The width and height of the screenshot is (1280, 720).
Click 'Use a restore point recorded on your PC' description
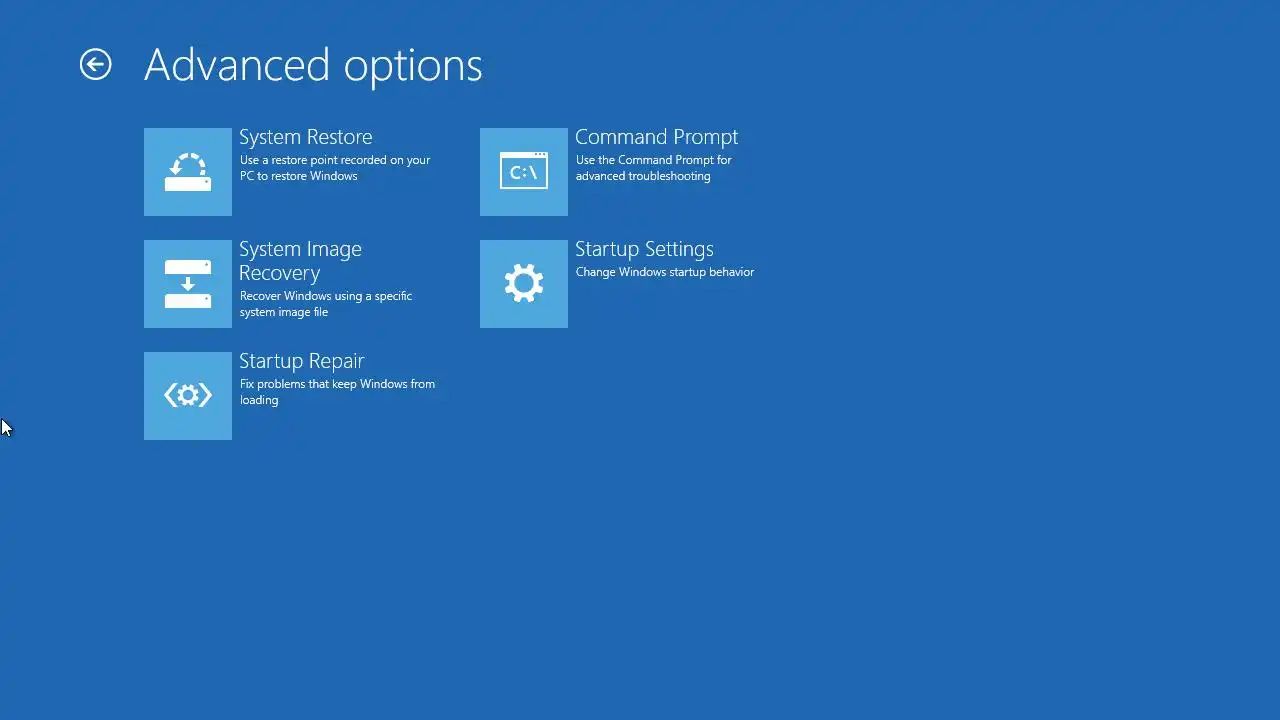[335, 168]
